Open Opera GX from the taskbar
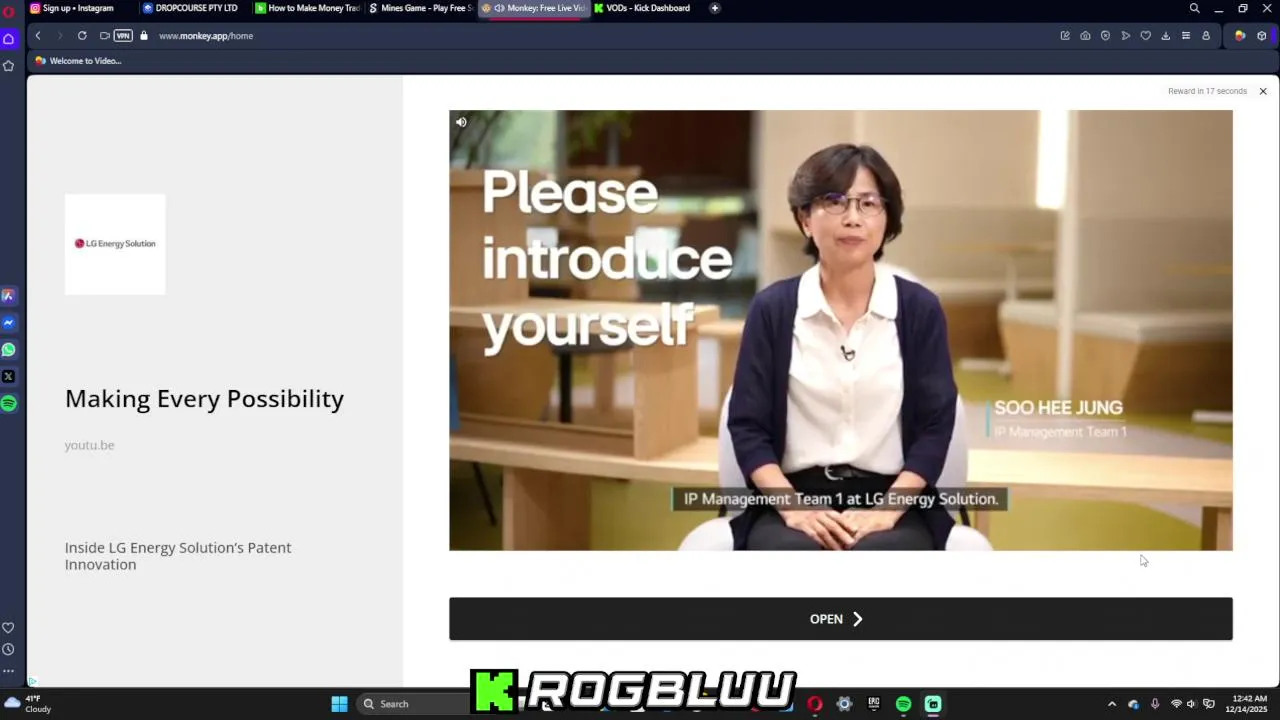Screen dimensions: 1280x720 click(x=815, y=704)
